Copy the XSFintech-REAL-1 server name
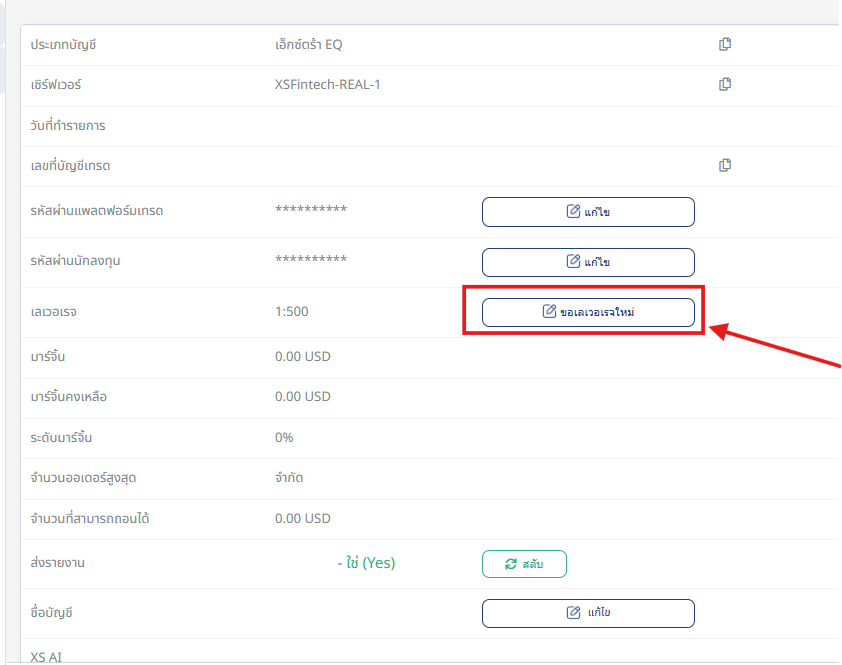 point(725,84)
